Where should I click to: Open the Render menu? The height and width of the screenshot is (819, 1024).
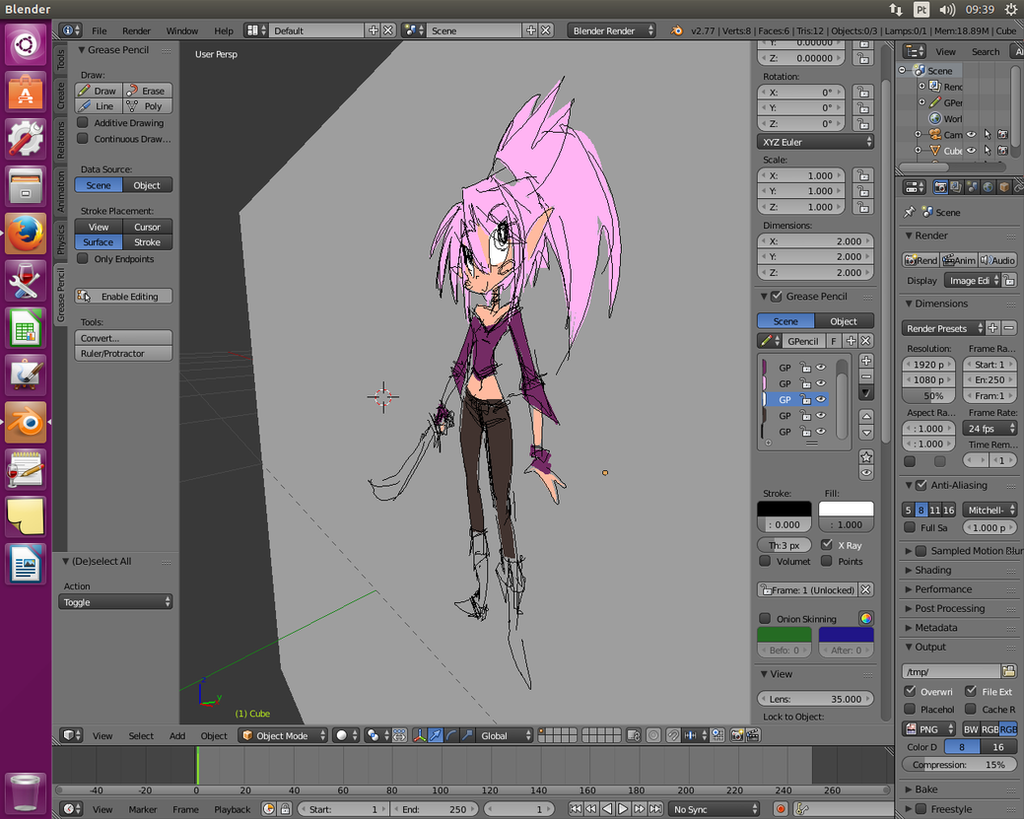(136, 31)
